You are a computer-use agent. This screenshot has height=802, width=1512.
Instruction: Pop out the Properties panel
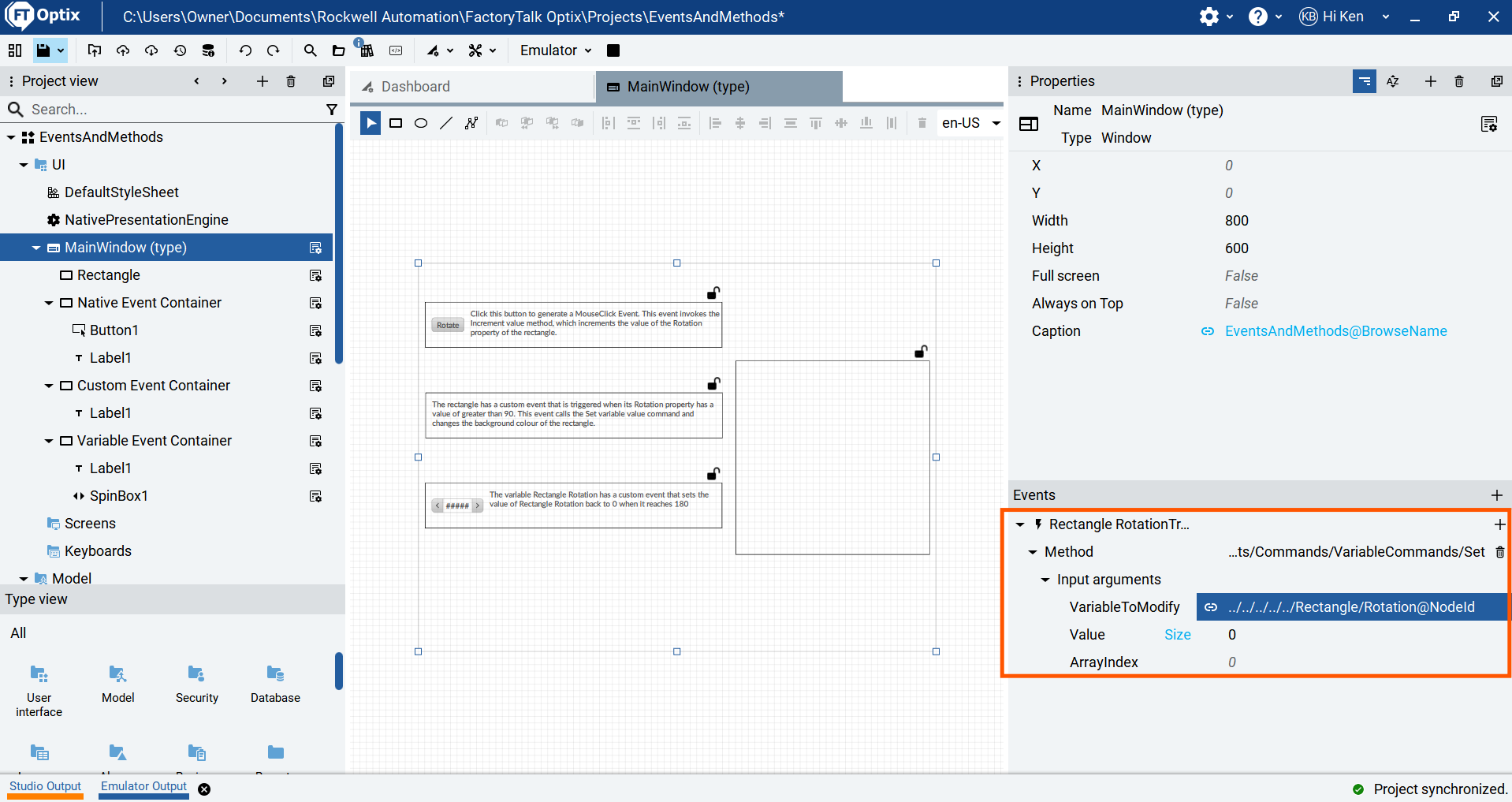[1497, 81]
